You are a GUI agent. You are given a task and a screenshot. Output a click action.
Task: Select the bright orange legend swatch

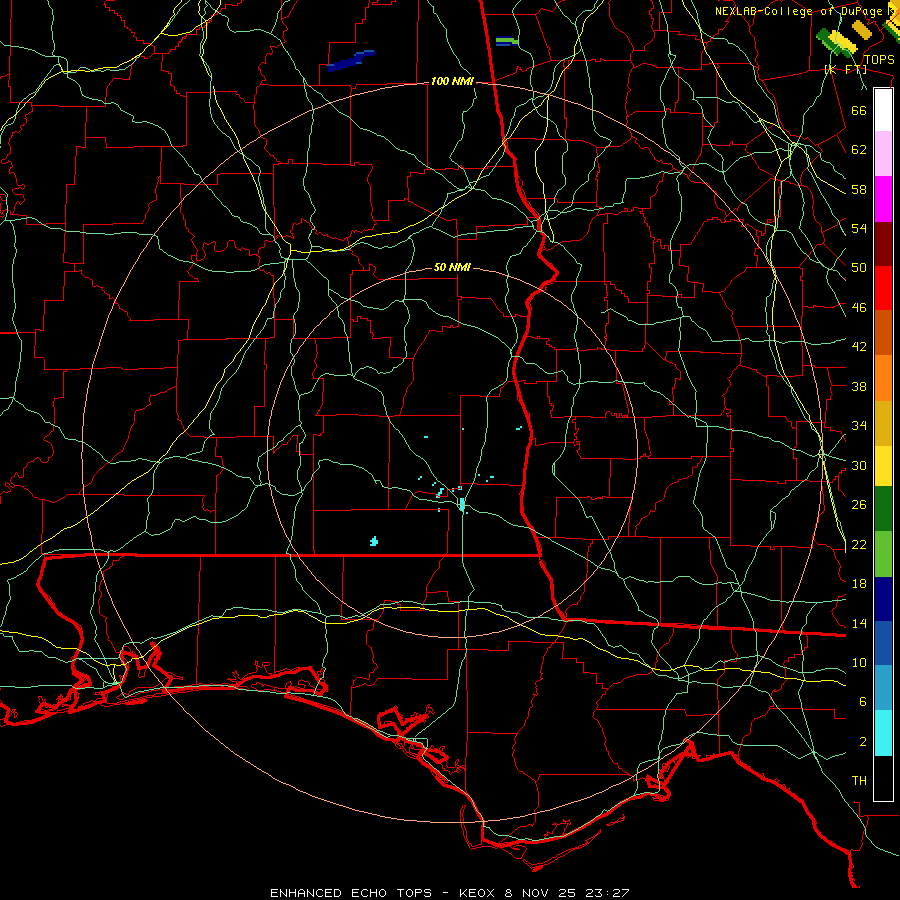pyautogui.click(x=883, y=378)
